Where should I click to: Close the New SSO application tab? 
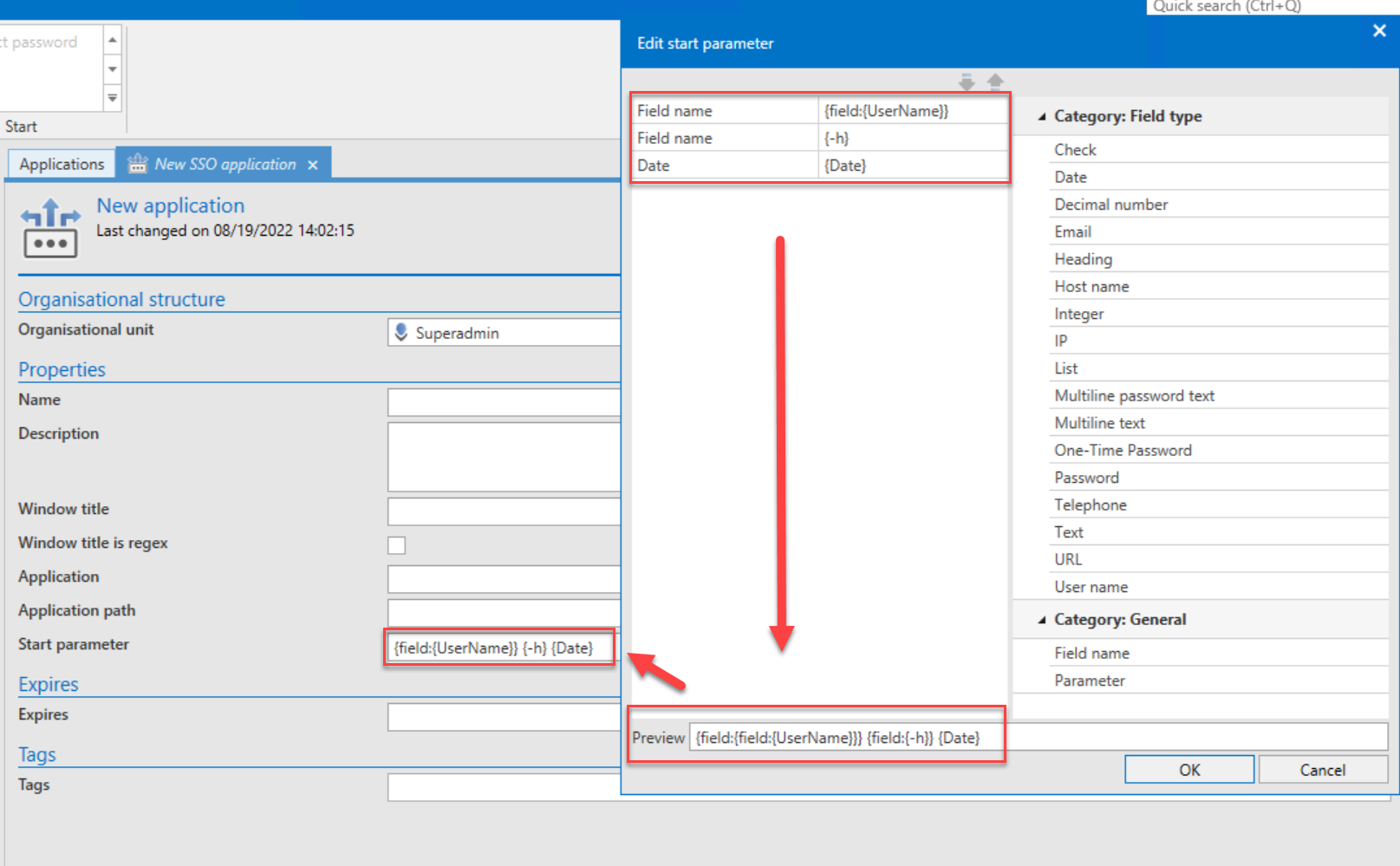[x=313, y=165]
